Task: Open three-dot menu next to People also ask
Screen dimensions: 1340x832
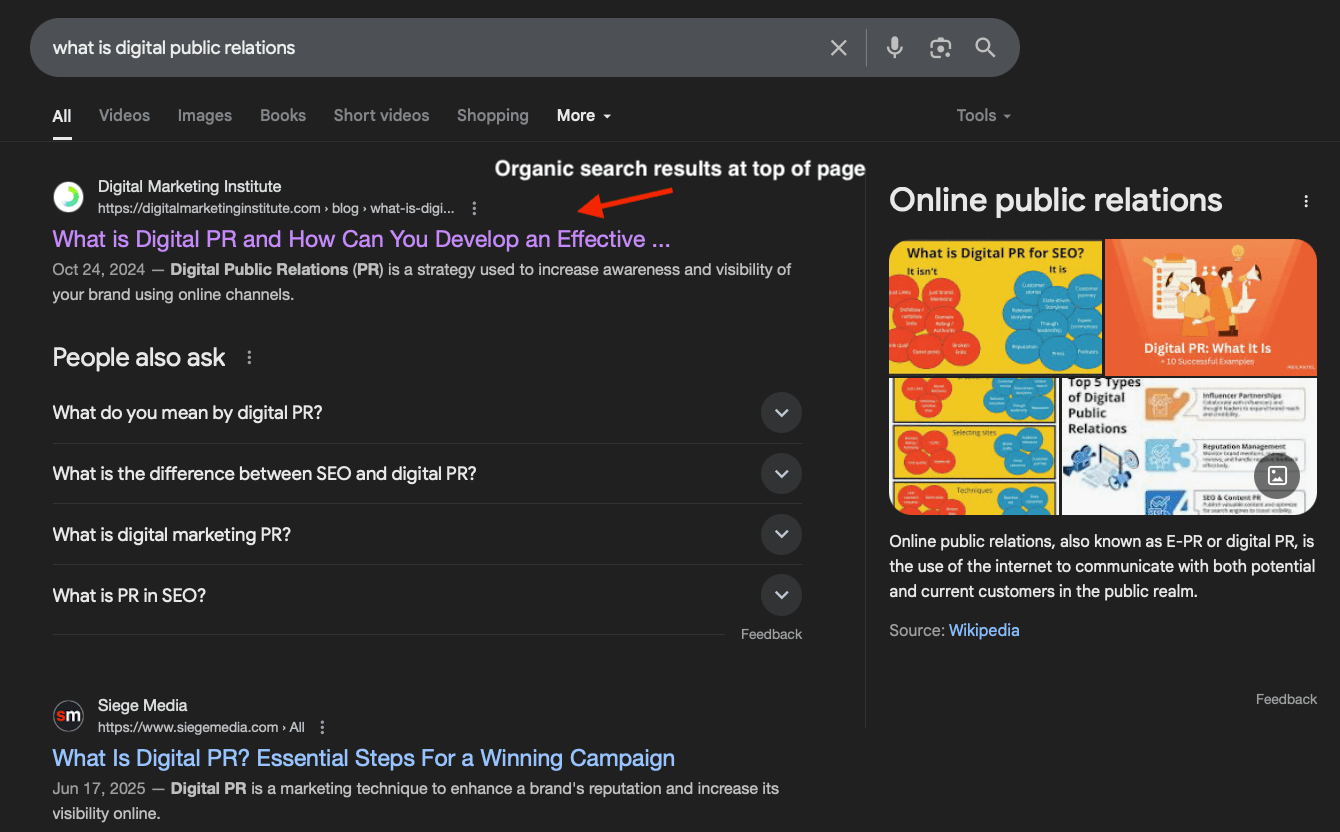Action: coord(249,358)
